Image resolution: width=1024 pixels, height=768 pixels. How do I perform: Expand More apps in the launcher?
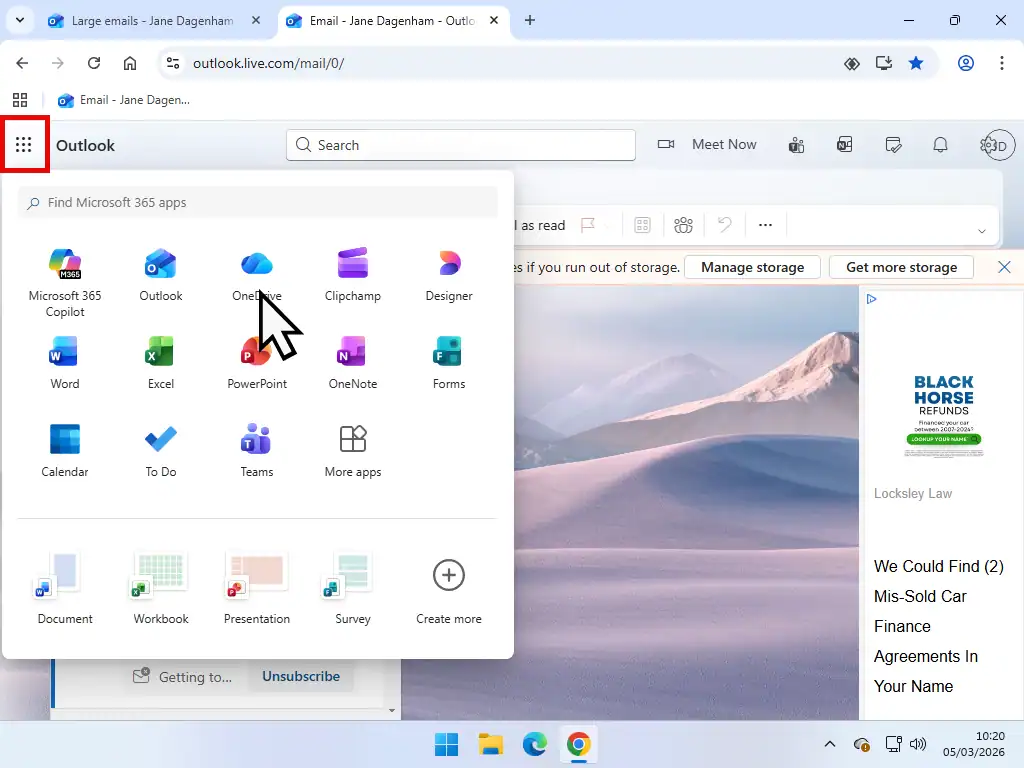tap(352, 448)
